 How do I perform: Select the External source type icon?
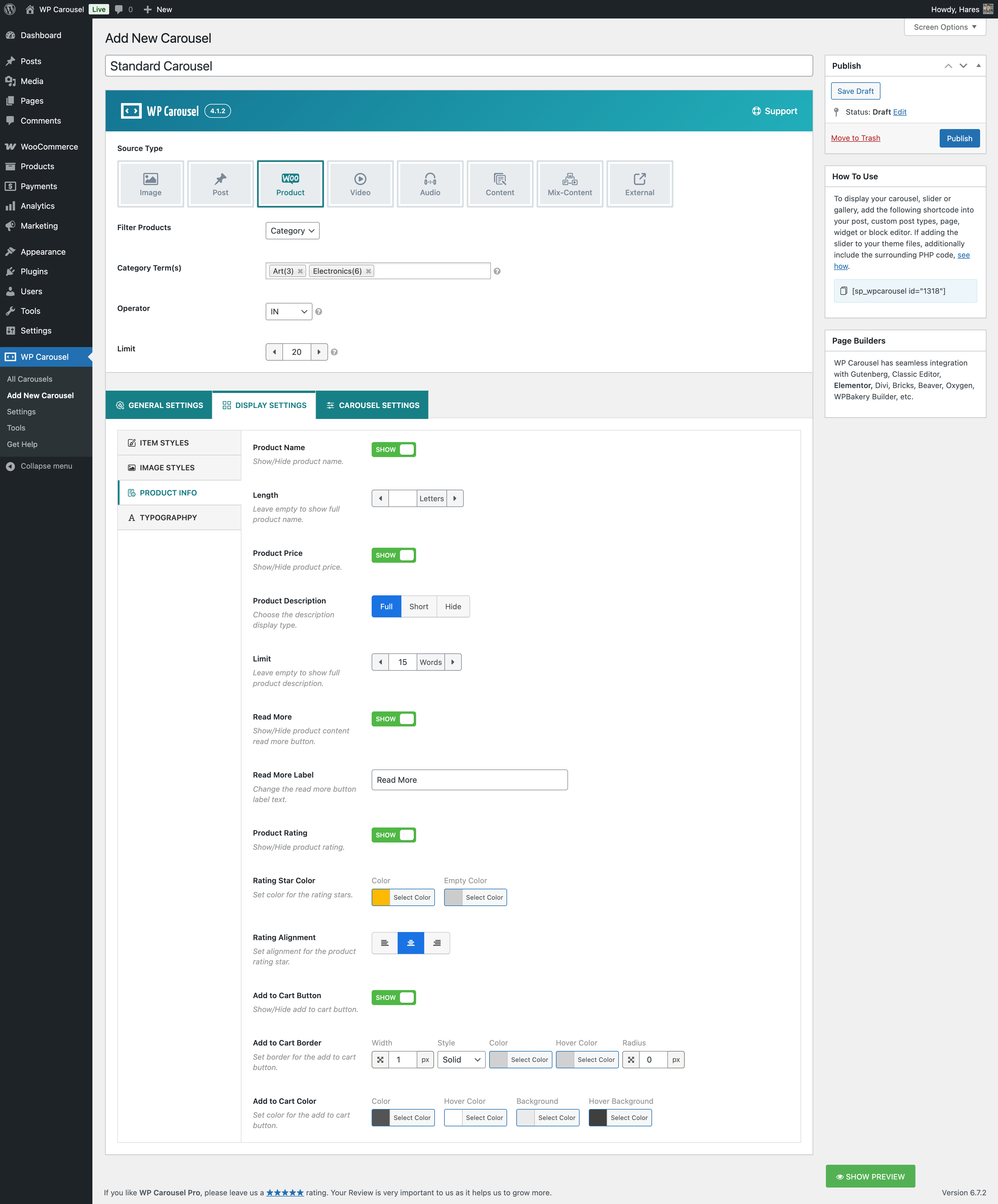click(640, 183)
